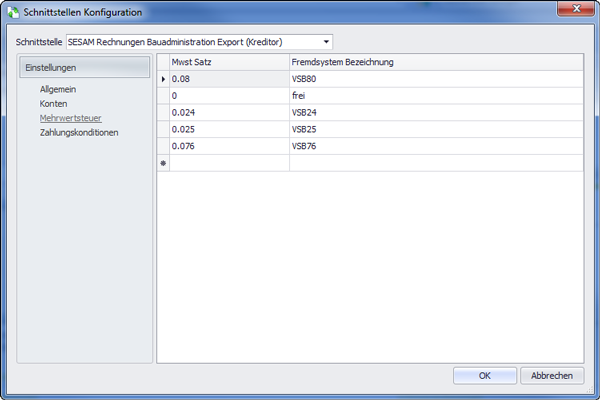Click the Mwst Satz cell with 0

click(229, 96)
